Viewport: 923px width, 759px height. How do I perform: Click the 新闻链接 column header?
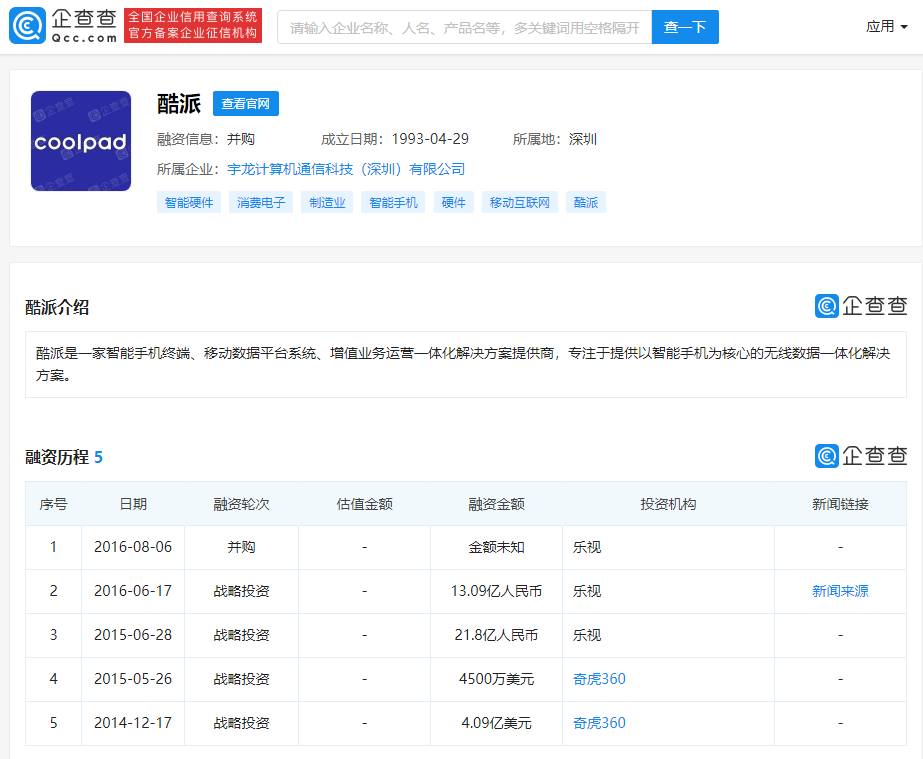pos(840,504)
